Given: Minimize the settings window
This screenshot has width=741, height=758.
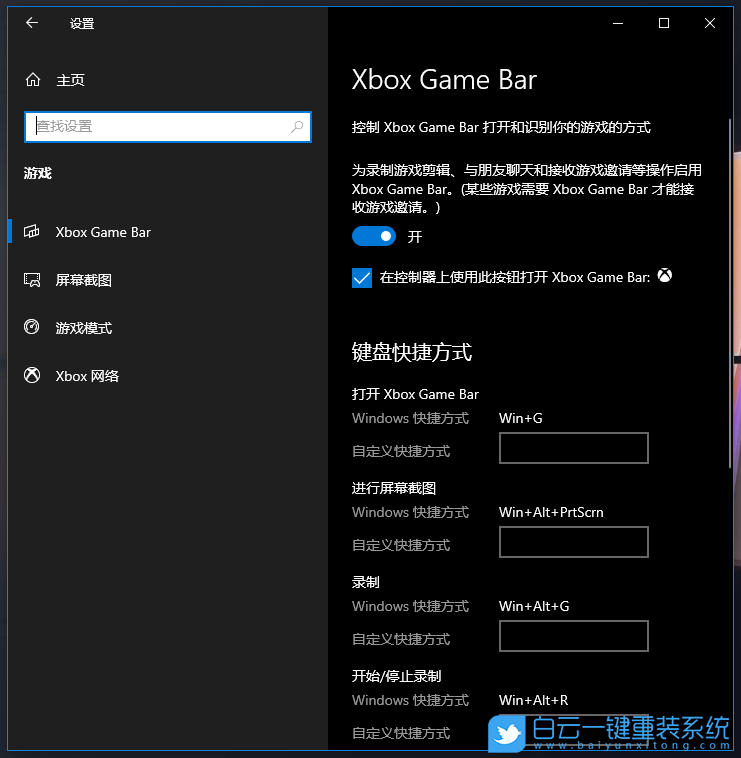Looking at the screenshot, I should pyautogui.click(x=618, y=23).
